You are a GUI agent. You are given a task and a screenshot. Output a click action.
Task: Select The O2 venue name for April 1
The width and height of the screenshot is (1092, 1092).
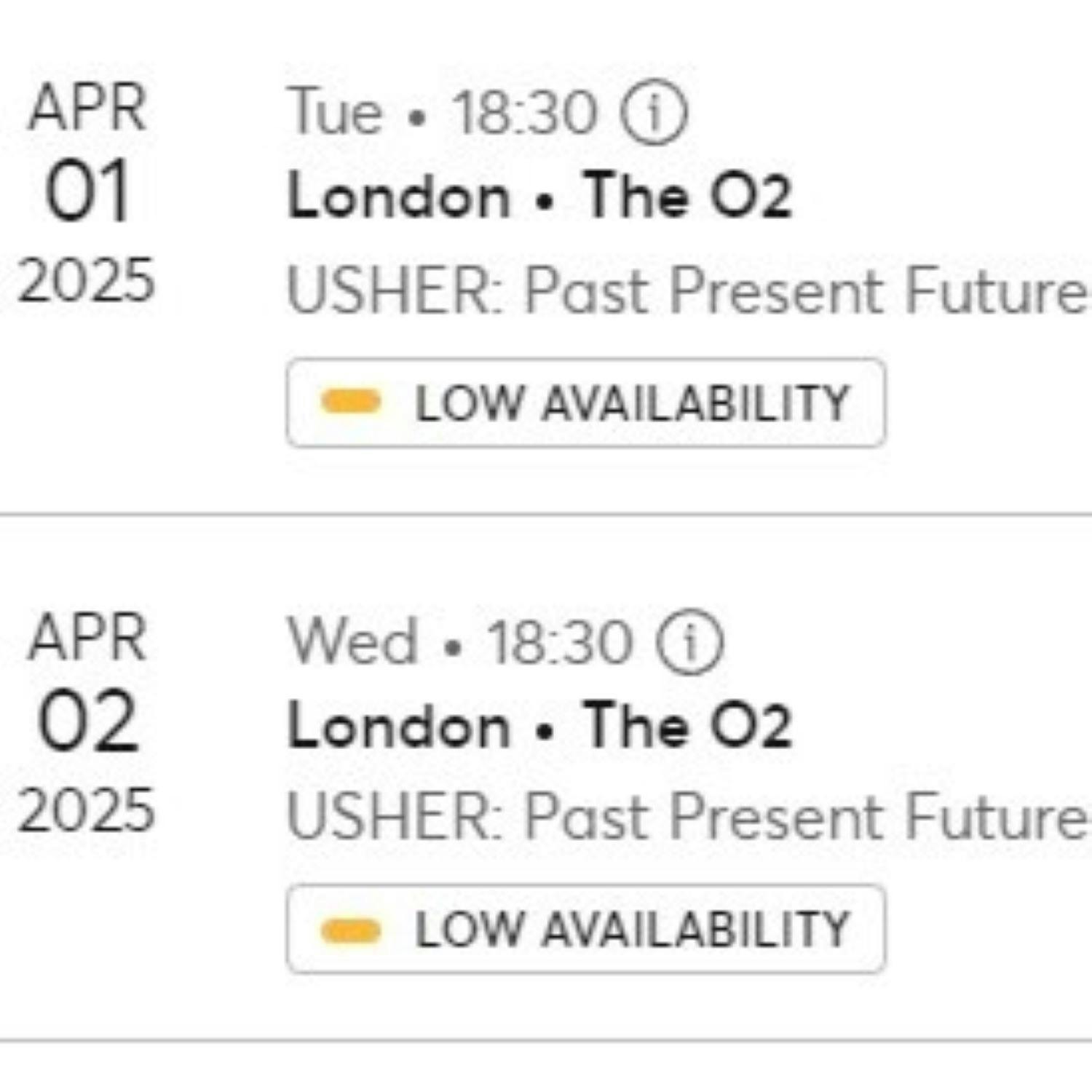click(x=688, y=196)
